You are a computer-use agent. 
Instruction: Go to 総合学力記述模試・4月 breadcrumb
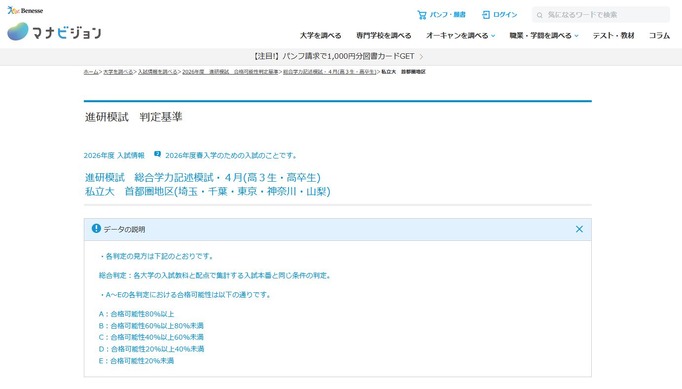(330, 72)
